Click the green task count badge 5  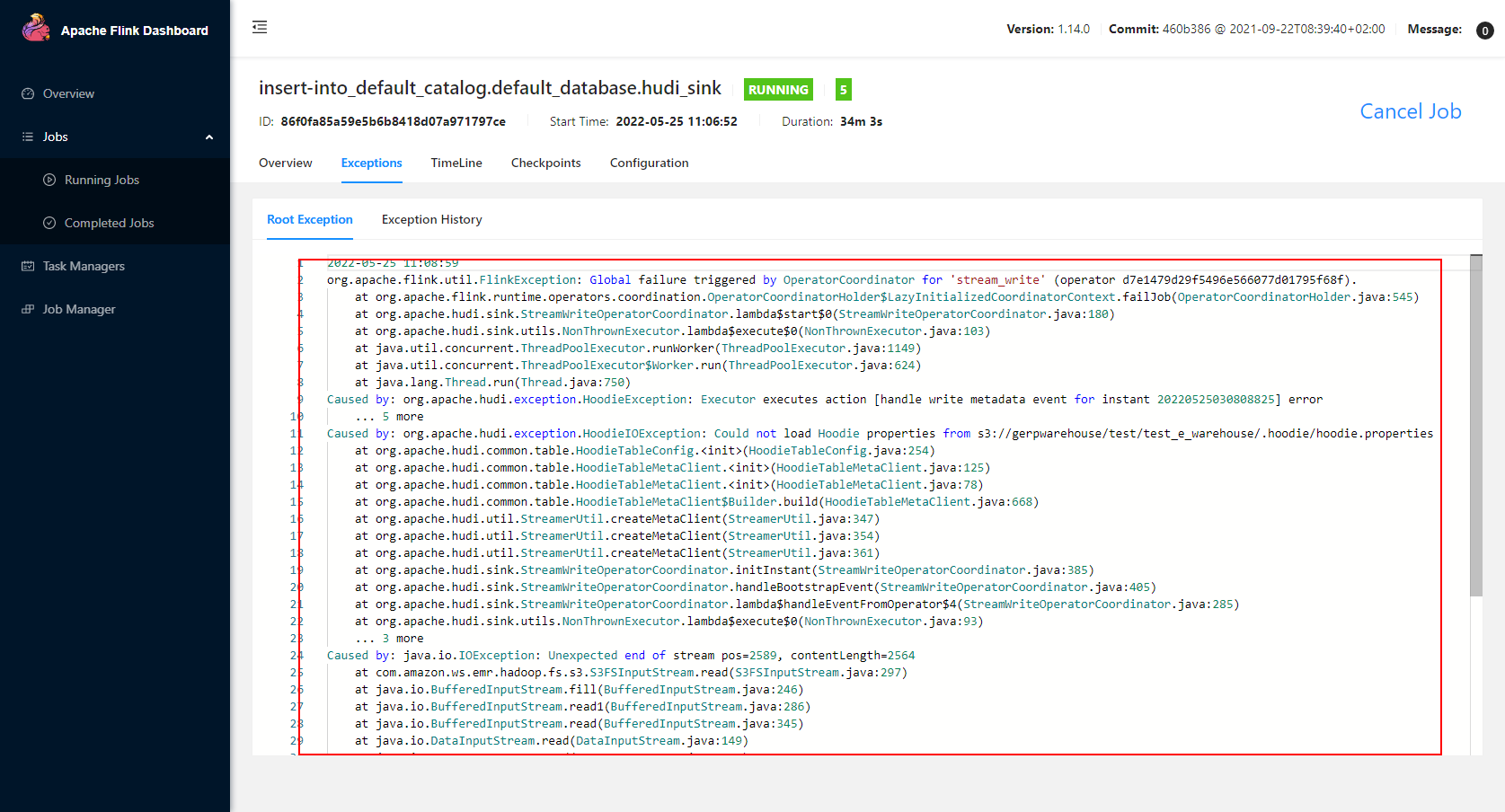click(843, 90)
